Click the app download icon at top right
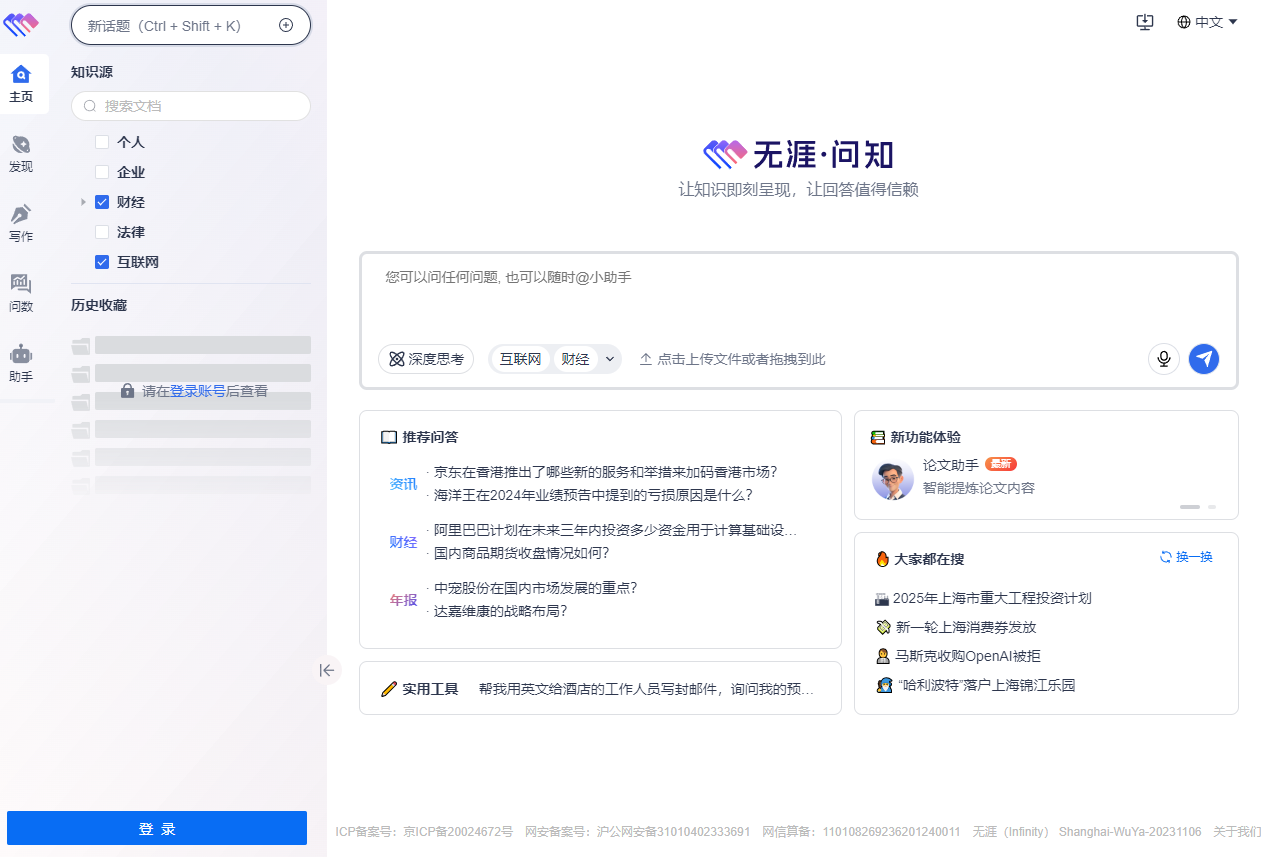Screen dimensions: 1266x857 [x=1144, y=21]
